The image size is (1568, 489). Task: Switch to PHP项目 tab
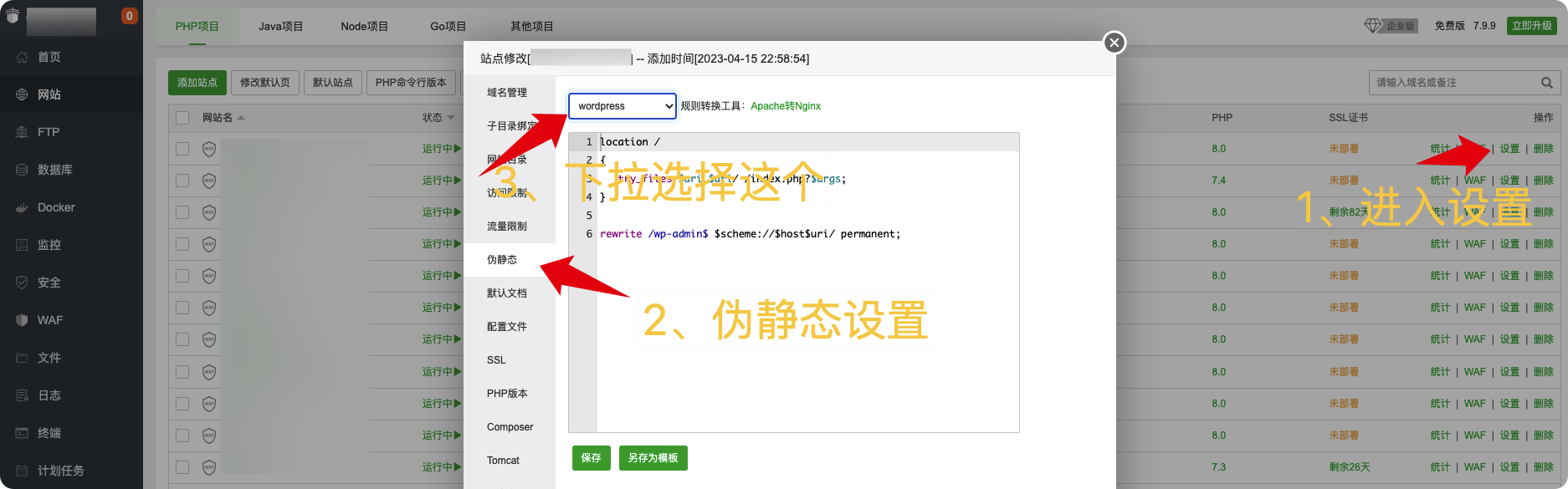(x=197, y=27)
